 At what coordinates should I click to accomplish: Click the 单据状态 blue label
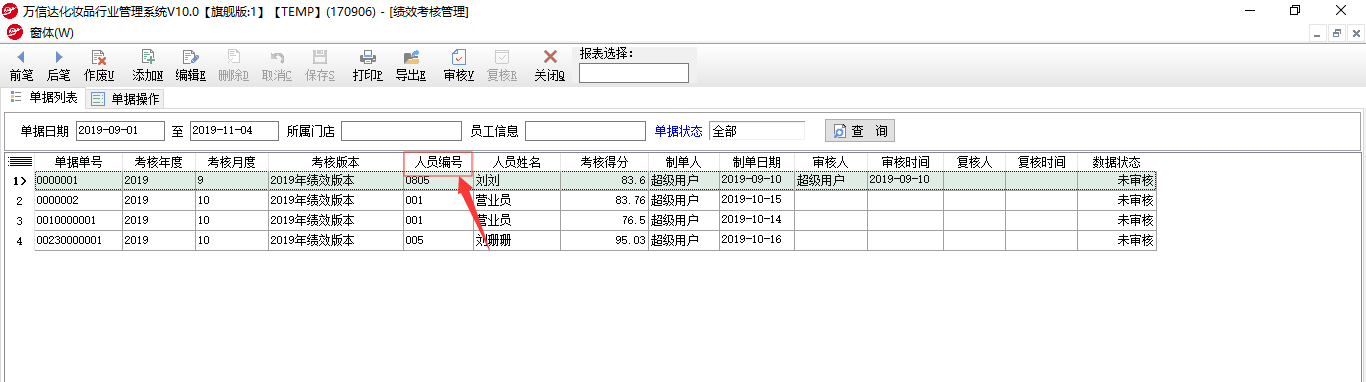[679, 131]
